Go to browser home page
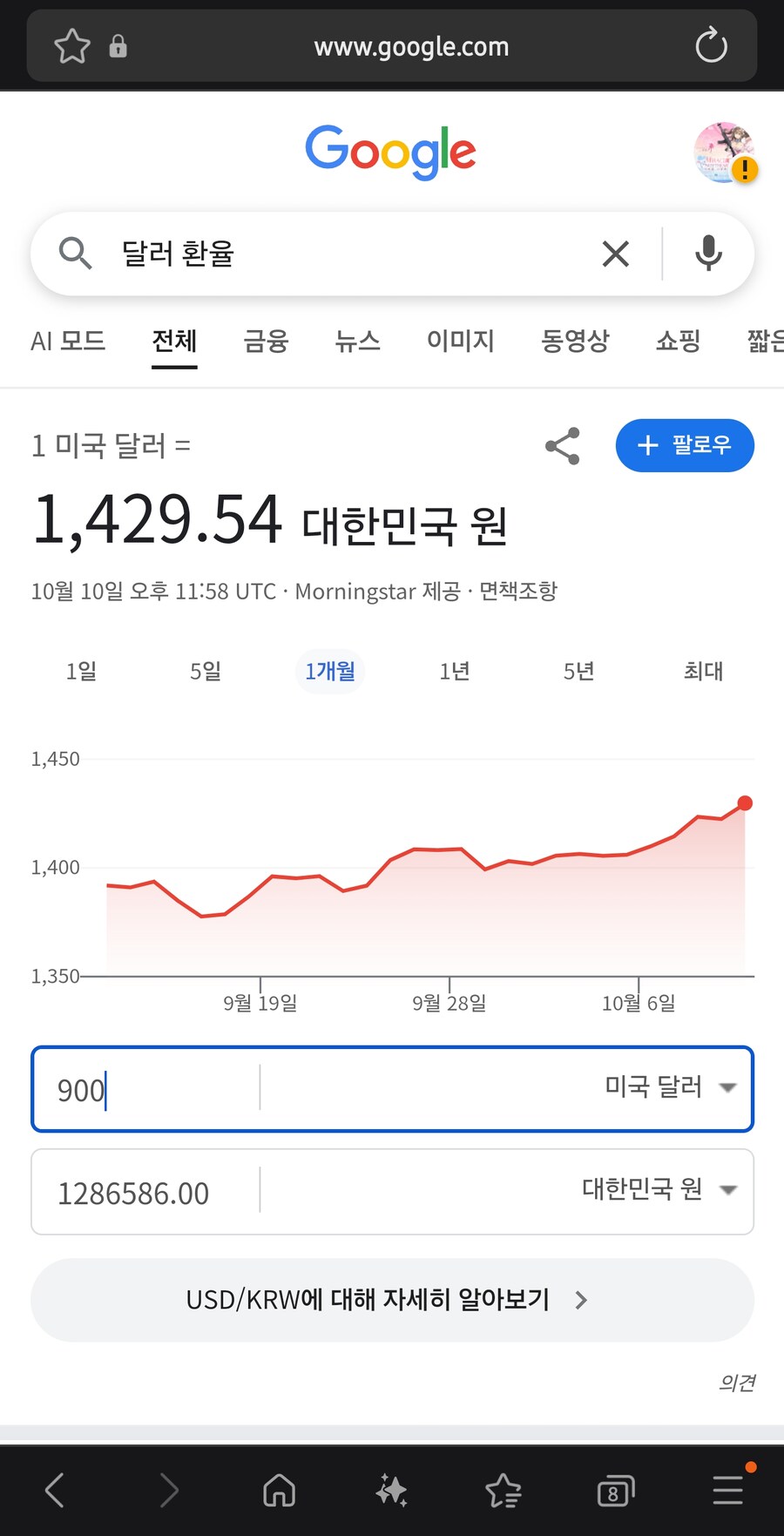784x1536 pixels. tap(279, 1490)
